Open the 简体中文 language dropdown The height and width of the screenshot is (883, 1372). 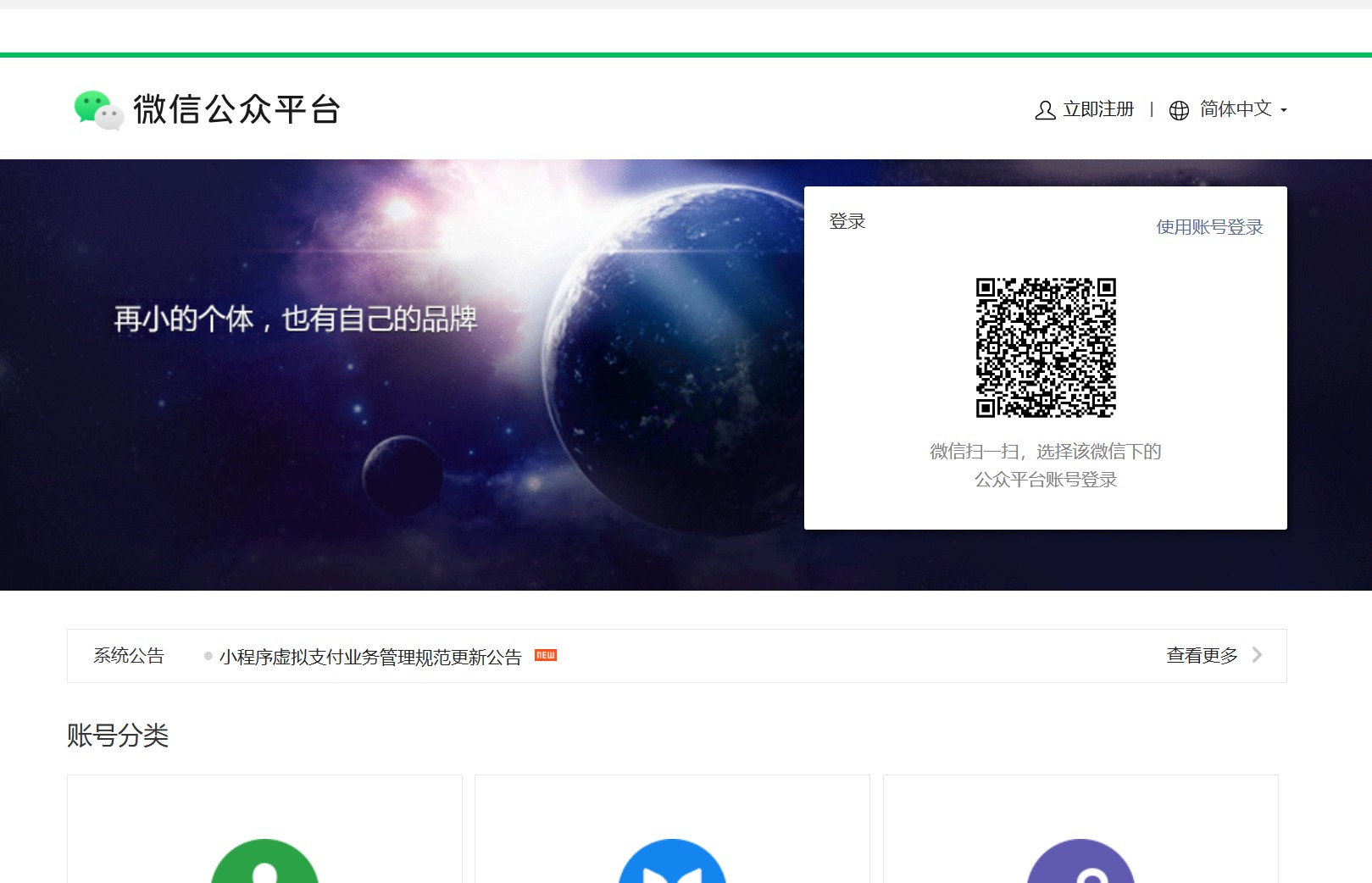(1236, 109)
